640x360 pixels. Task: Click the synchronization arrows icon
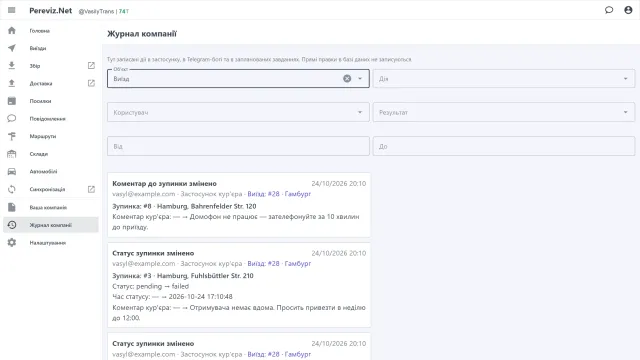[x=12, y=189]
